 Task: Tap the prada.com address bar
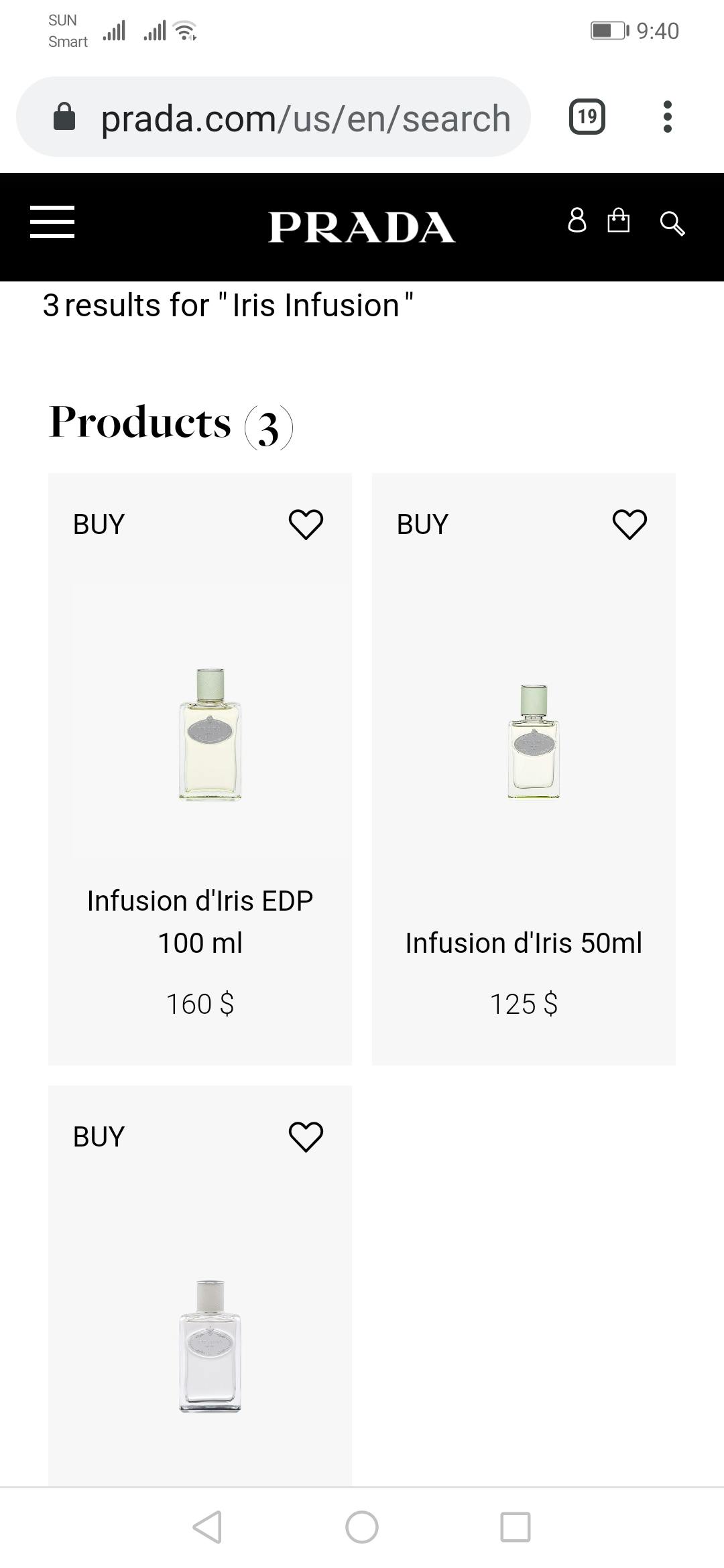pos(306,119)
